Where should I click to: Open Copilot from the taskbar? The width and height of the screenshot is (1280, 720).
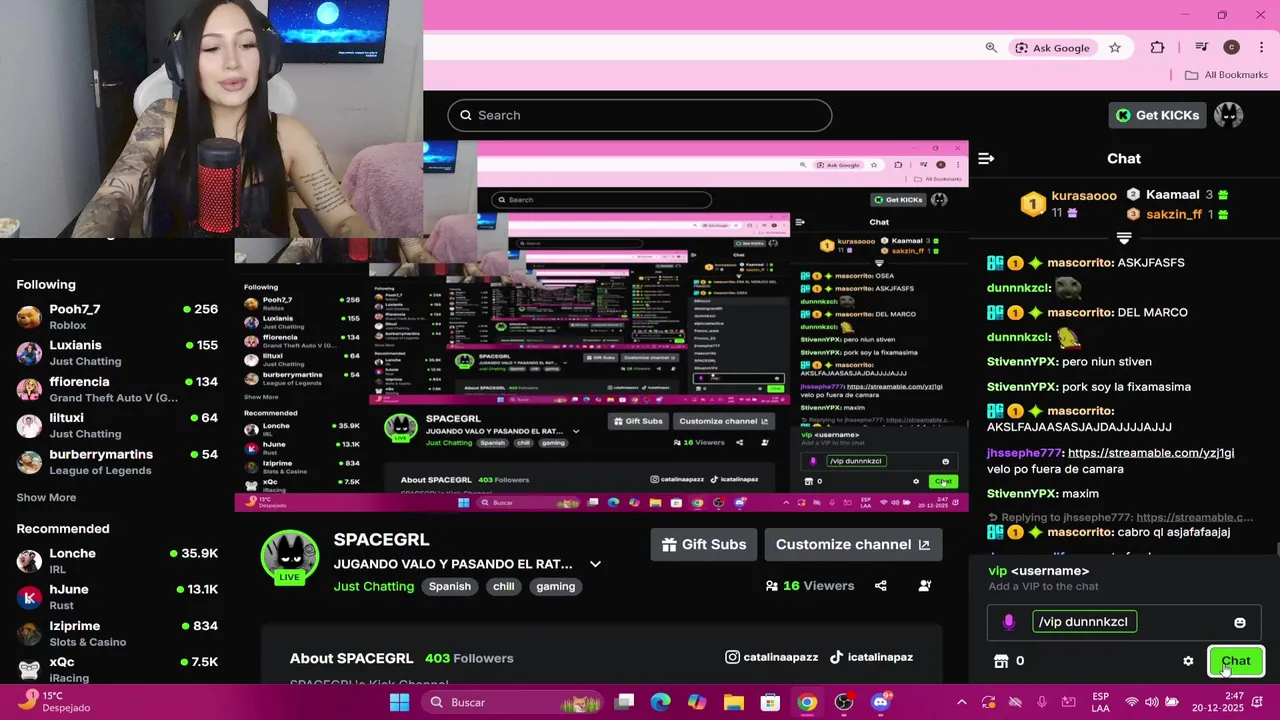click(697, 702)
